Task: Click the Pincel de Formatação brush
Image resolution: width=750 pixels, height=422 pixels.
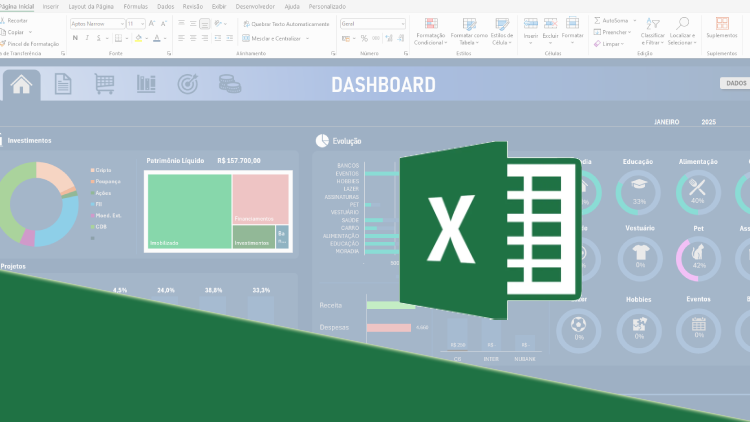Action: (x=3, y=44)
